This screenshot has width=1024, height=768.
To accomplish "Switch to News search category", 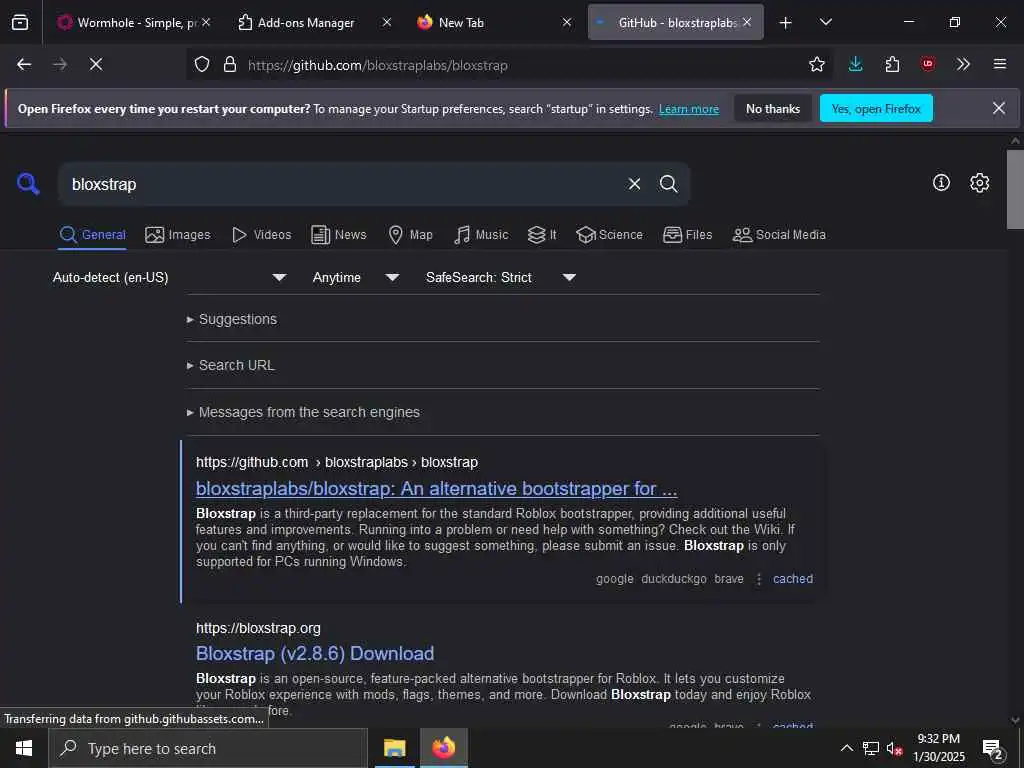I will 339,235.
